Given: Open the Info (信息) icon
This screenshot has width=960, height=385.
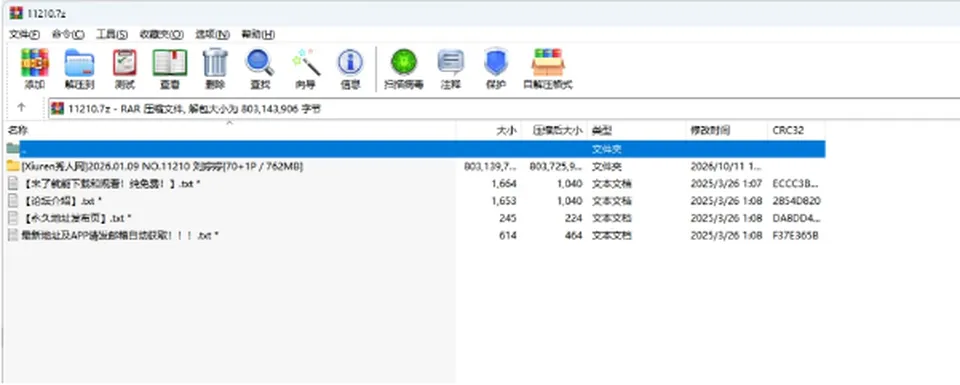Looking at the screenshot, I should (350, 62).
